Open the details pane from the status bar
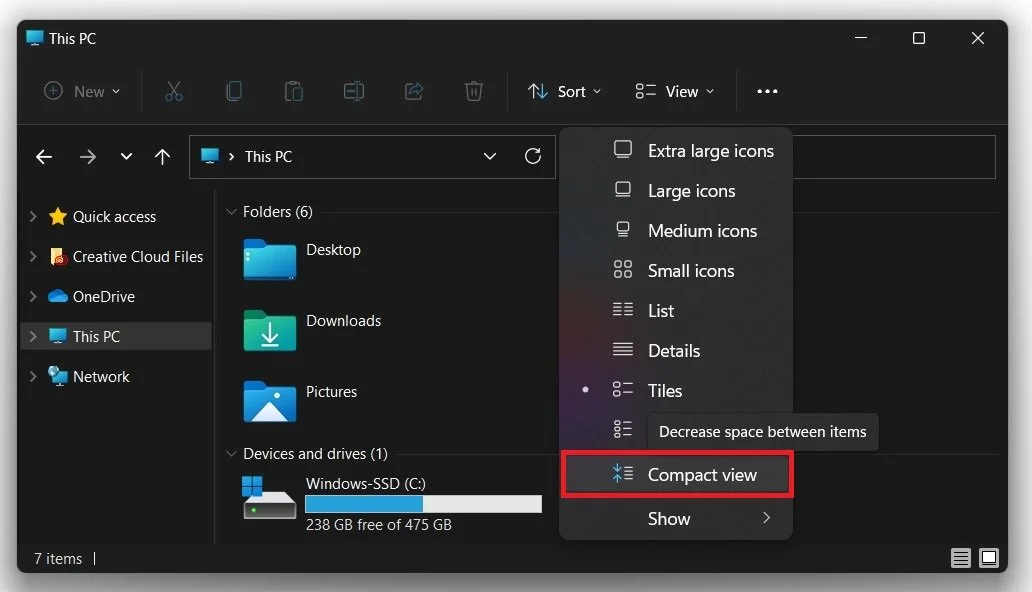Screen dimensions: 1032x592 [961, 557]
